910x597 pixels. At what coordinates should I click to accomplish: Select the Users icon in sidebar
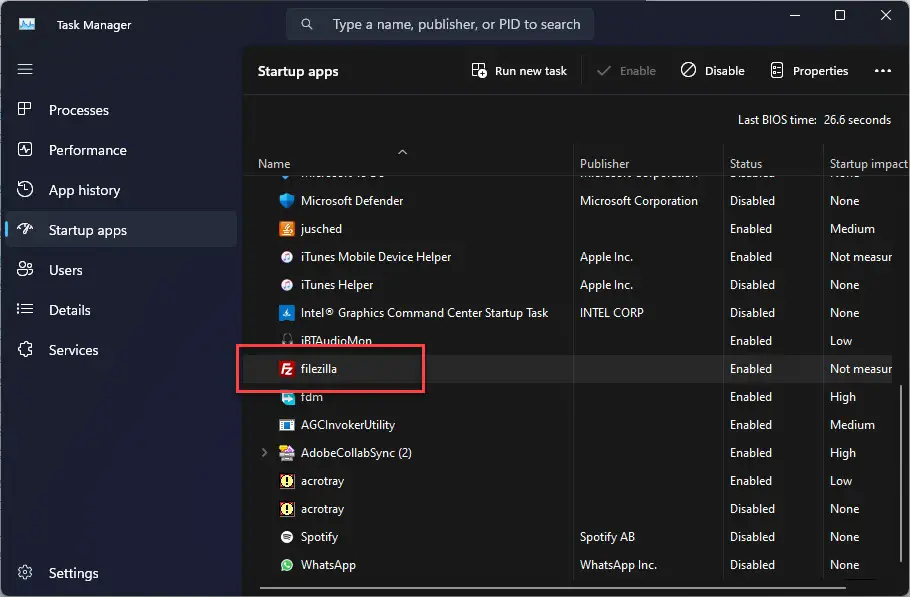[25, 270]
